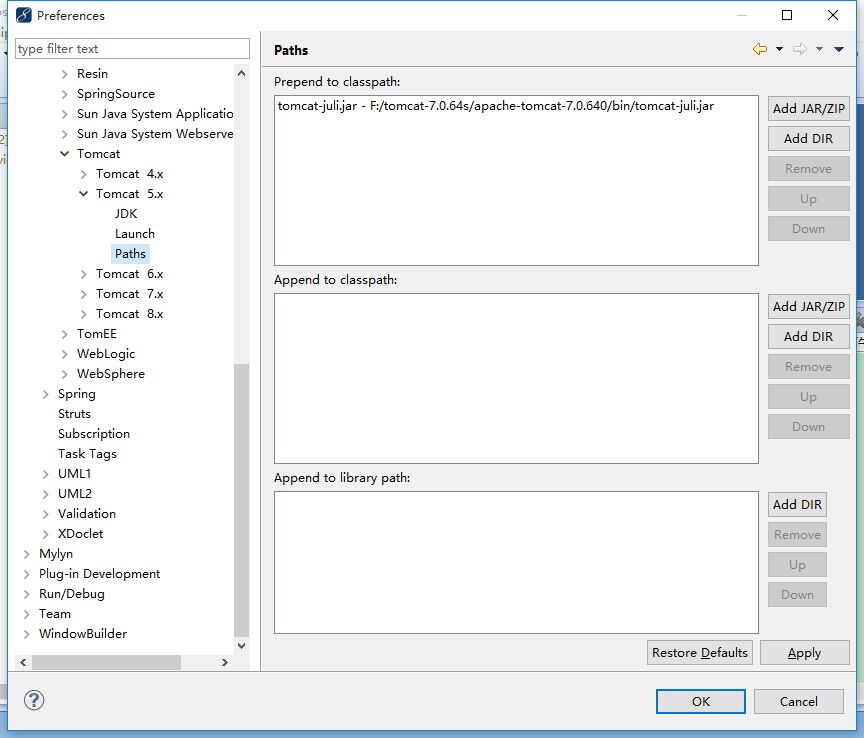Expand Sun Java System Webserver node
The height and width of the screenshot is (738, 864).
click(x=64, y=134)
